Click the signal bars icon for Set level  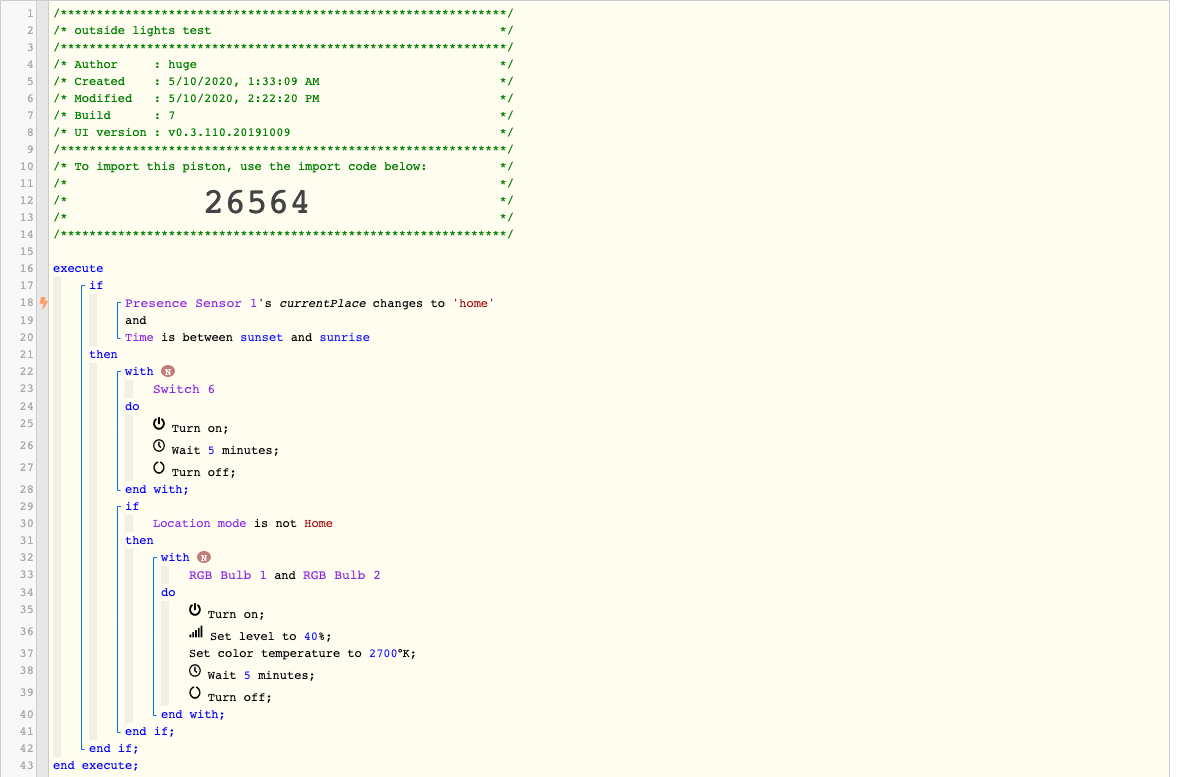point(196,632)
